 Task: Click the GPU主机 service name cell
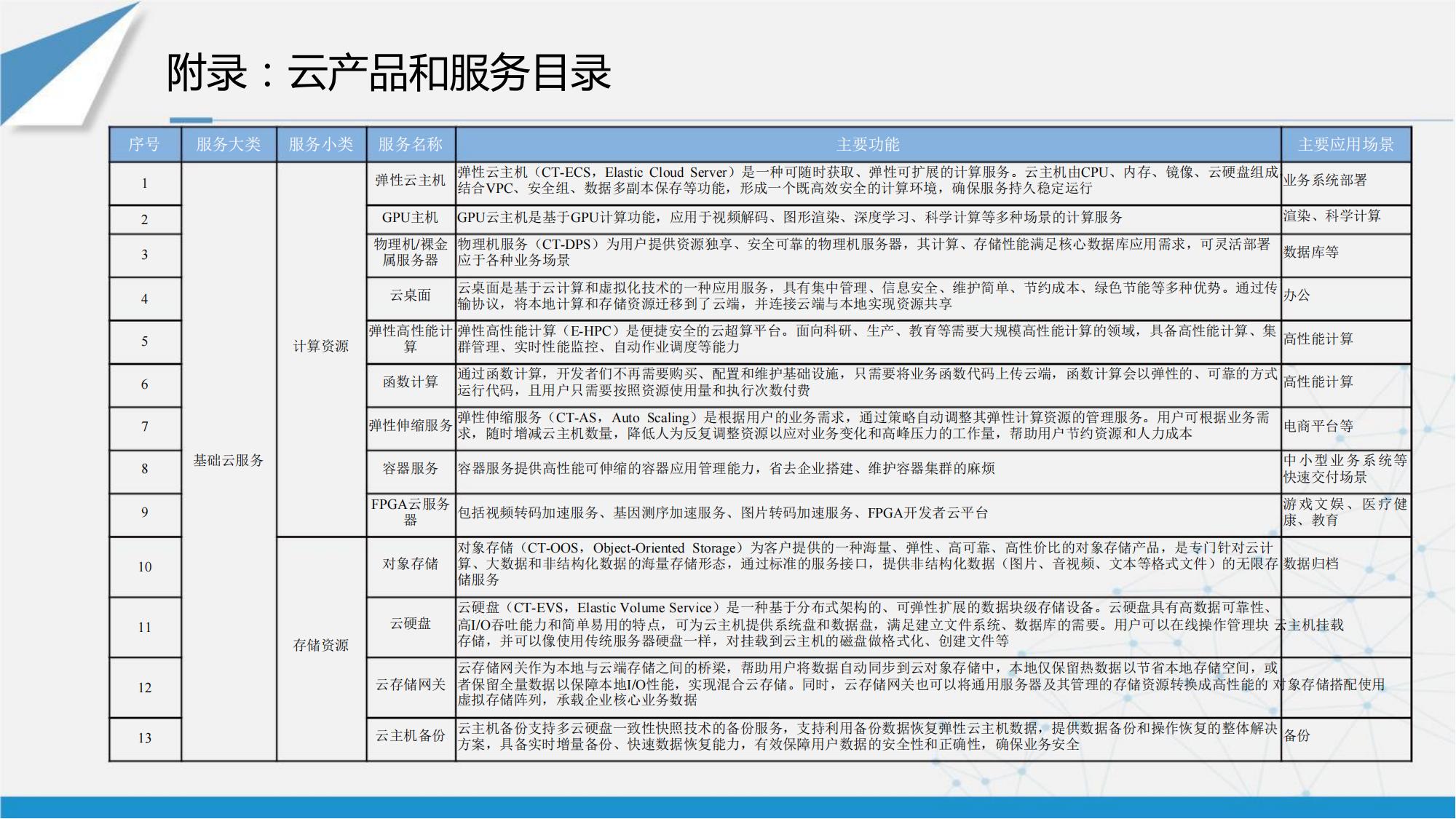[411, 218]
